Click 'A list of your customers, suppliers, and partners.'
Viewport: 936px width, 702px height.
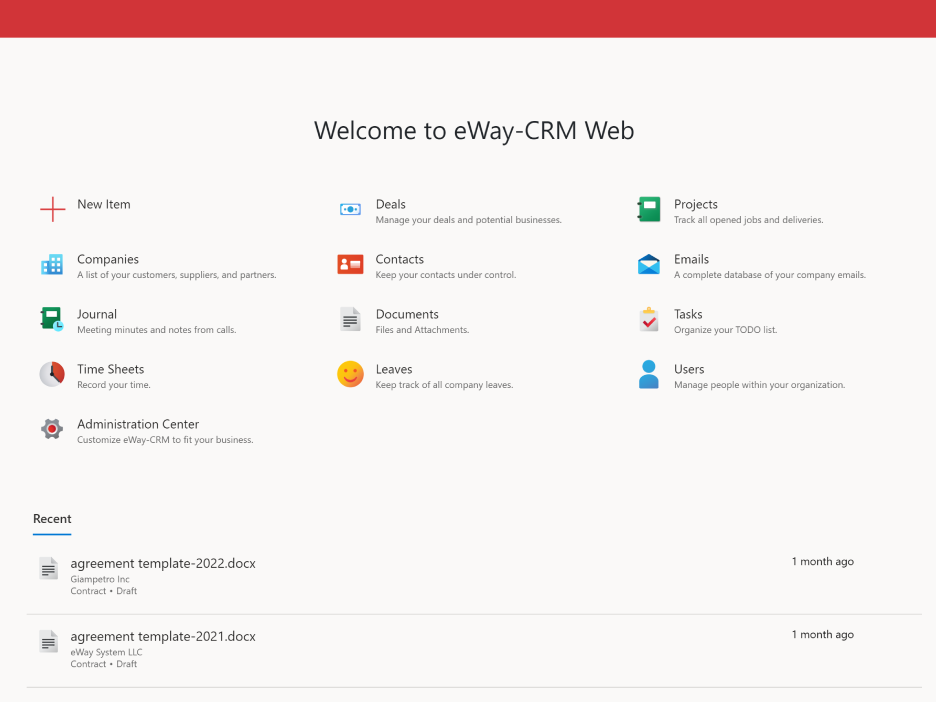coord(177,275)
